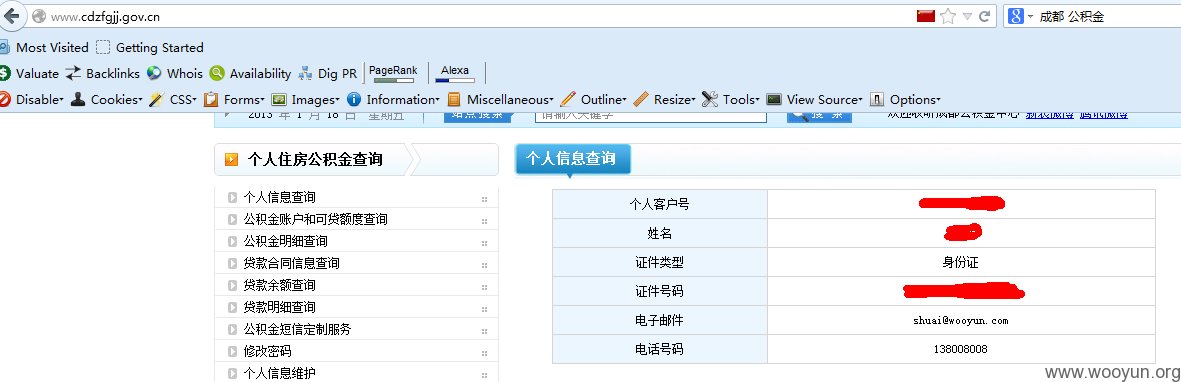Click the red flag icon in address bar
The width and height of the screenshot is (1181, 382).
click(x=926, y=16)
